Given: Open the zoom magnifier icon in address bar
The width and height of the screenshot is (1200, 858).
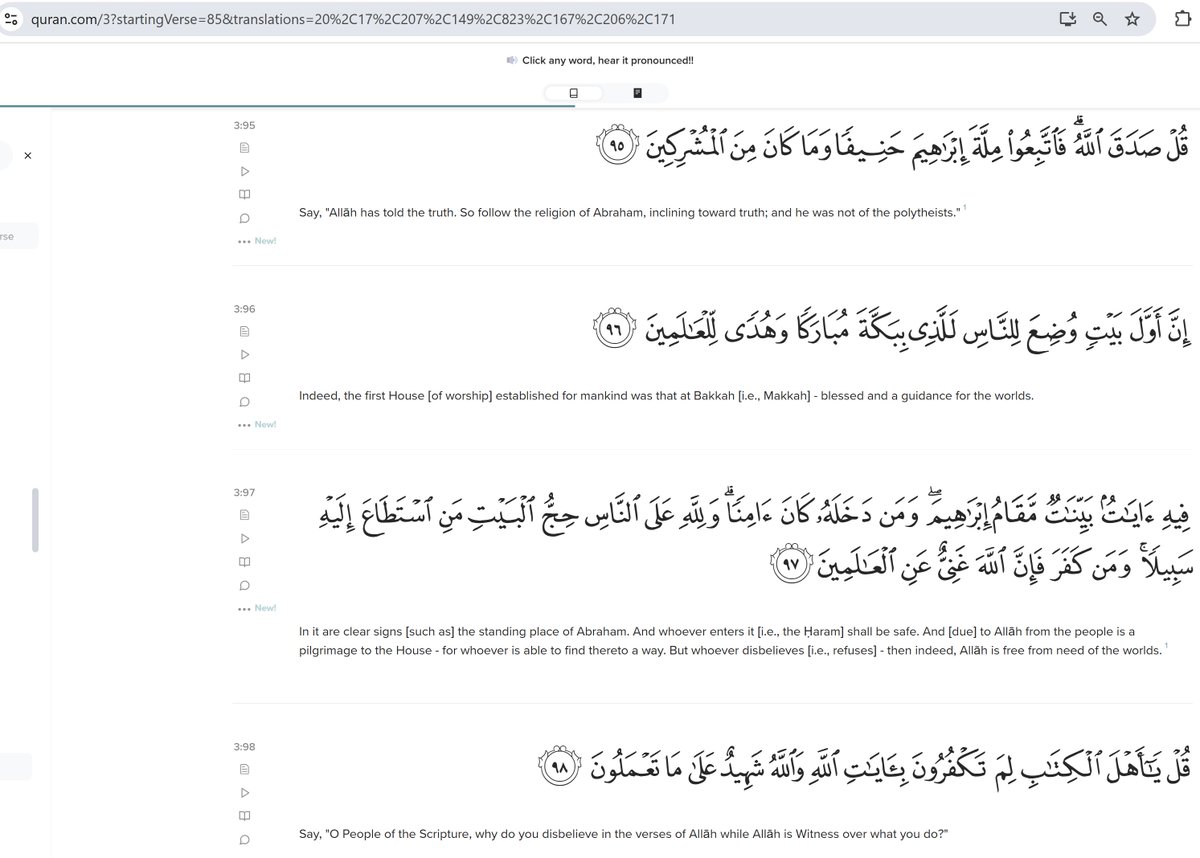Looking at the screenshot, I should click(x=1100, y=18).
